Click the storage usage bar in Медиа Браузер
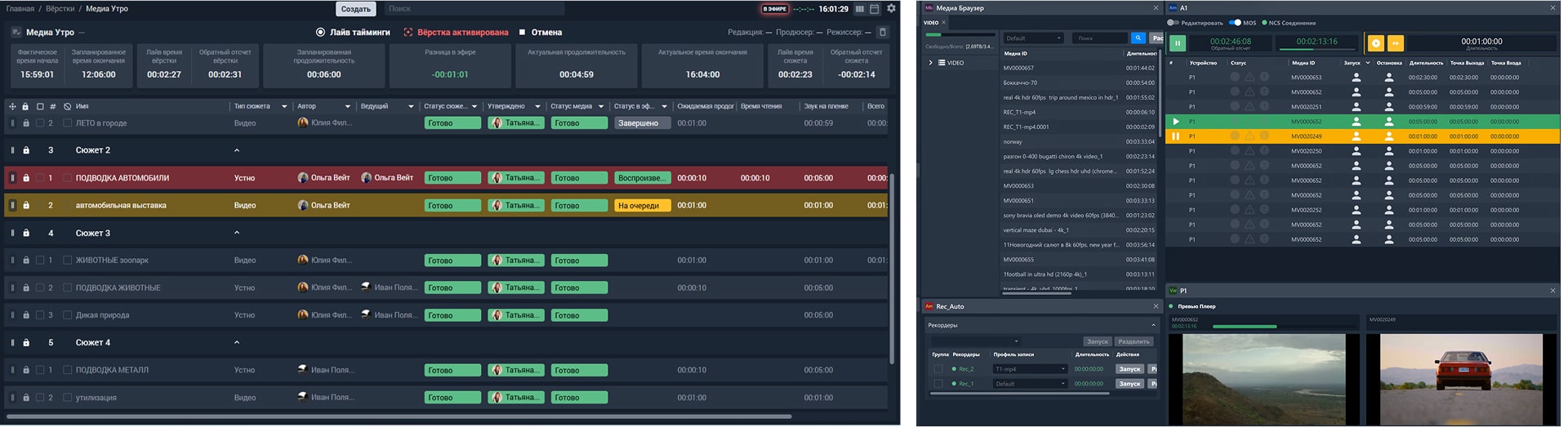The image size is (1568, 428). [960, 35]
